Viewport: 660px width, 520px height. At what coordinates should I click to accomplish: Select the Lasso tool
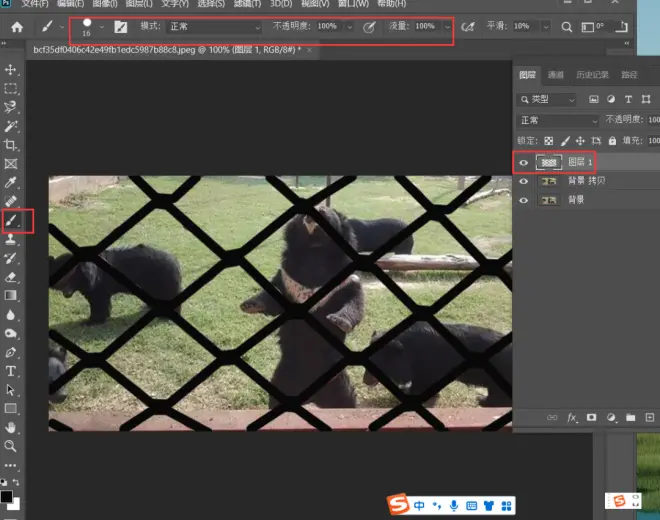(11, 107)
